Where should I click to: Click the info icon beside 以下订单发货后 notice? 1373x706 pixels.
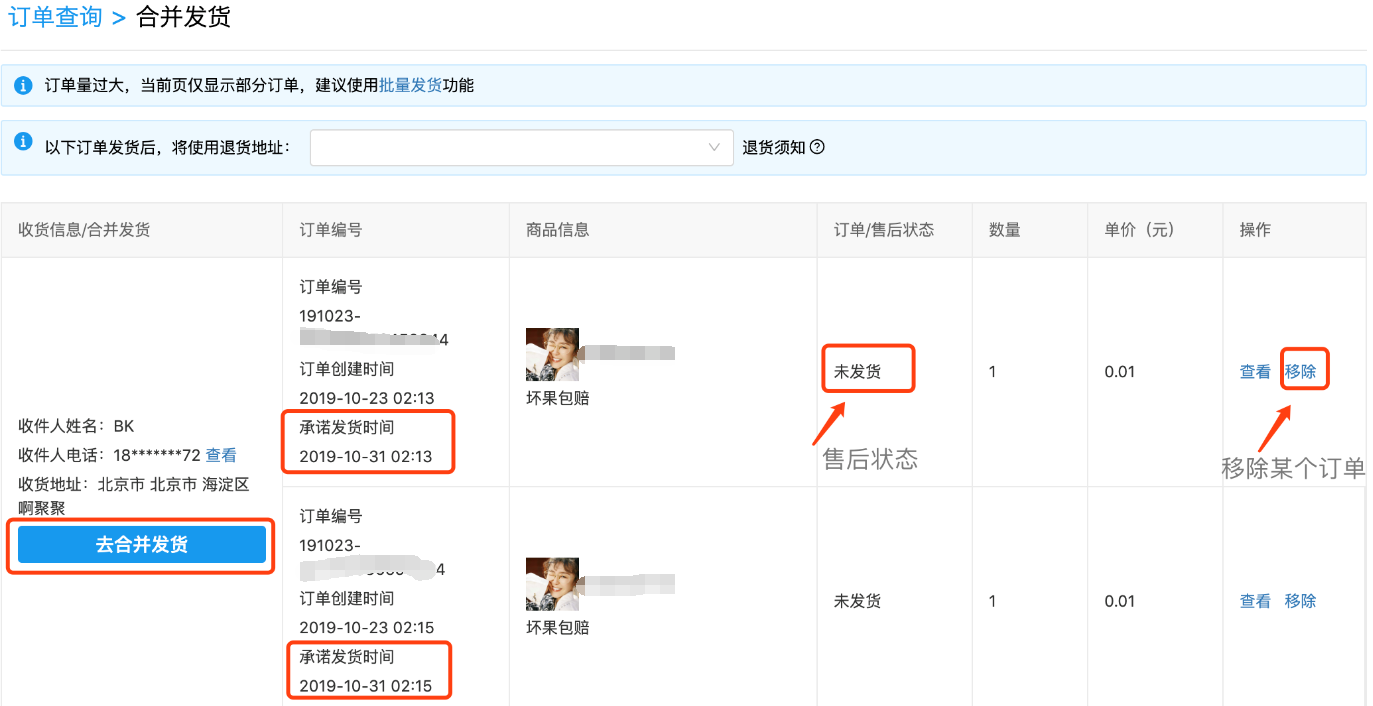click(x=23, y=142)
